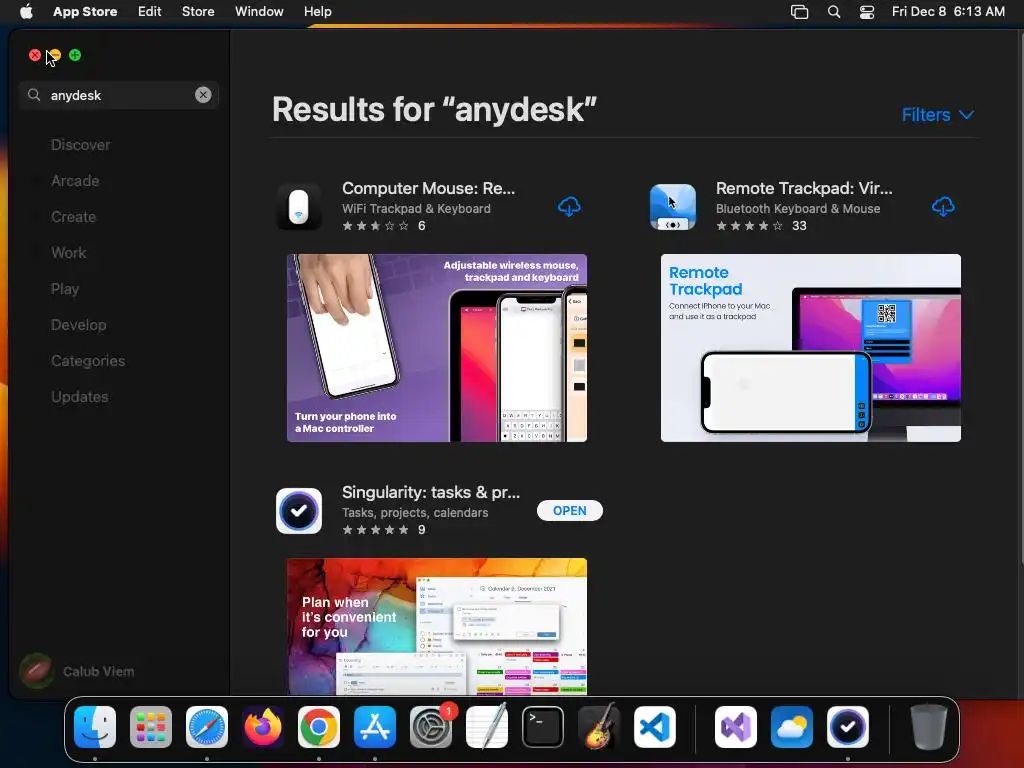Open the App Store menu

click(85, 12)
